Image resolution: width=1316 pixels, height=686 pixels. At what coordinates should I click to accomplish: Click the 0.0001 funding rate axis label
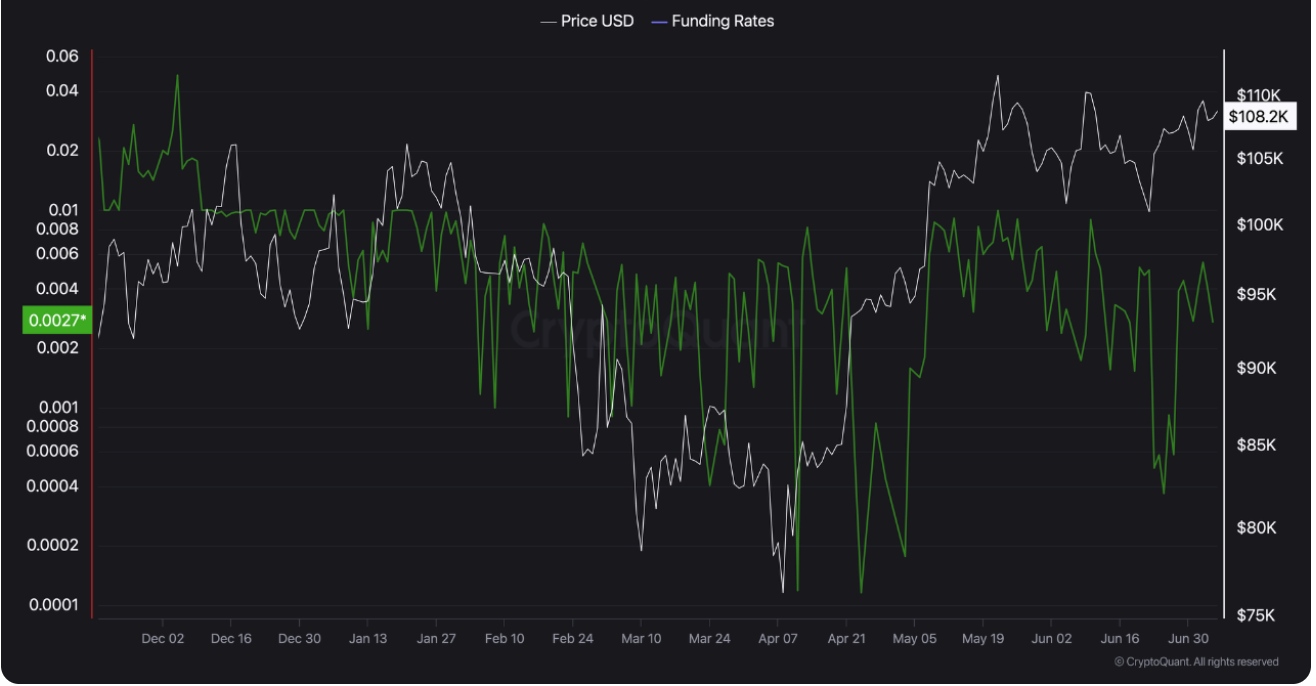click(56, 604)
